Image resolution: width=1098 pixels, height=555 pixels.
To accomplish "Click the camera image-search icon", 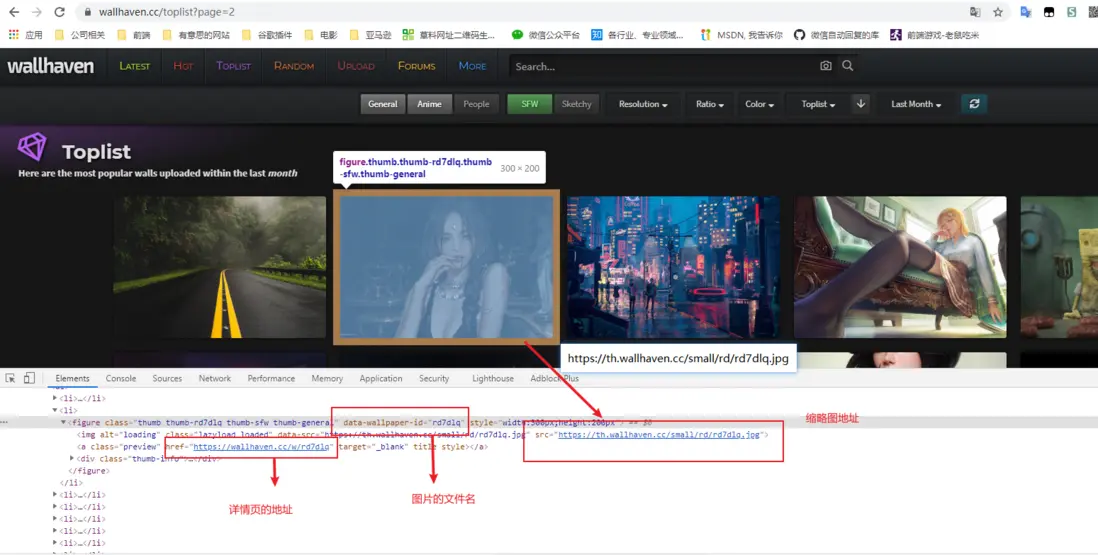I will [826, 66].
